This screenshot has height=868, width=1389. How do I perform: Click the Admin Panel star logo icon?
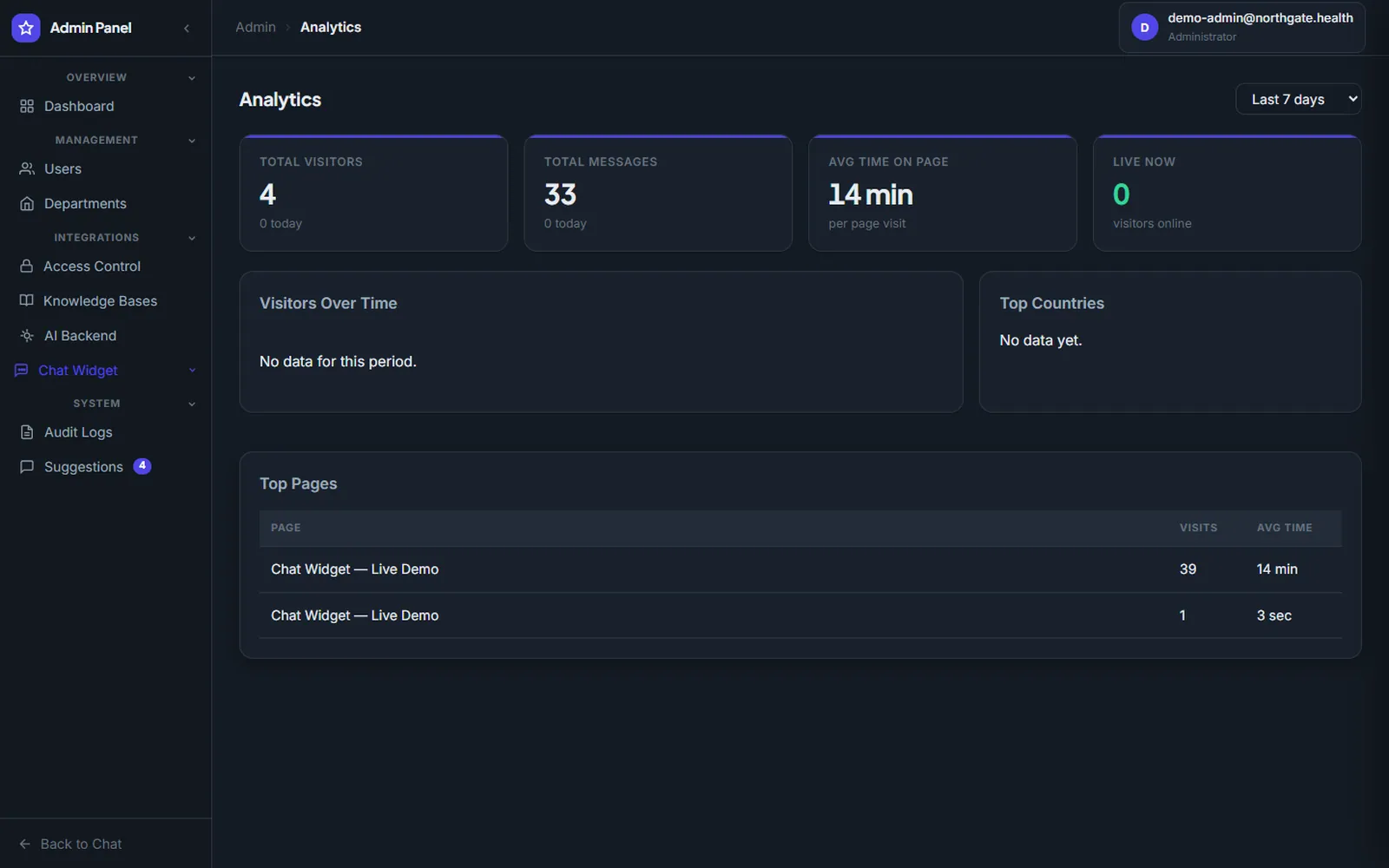tap(26, 28)
